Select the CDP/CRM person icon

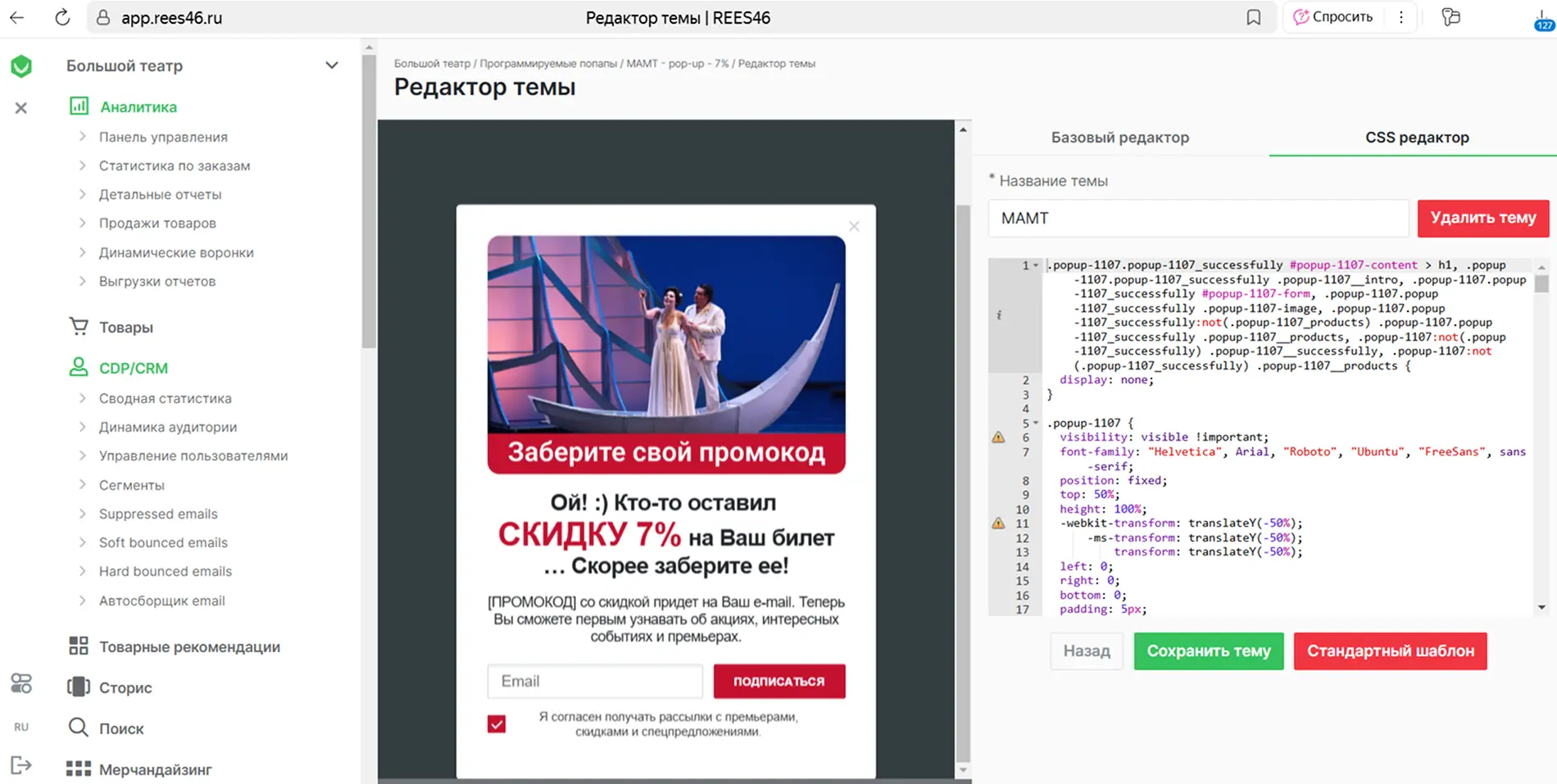pos(79,367)
